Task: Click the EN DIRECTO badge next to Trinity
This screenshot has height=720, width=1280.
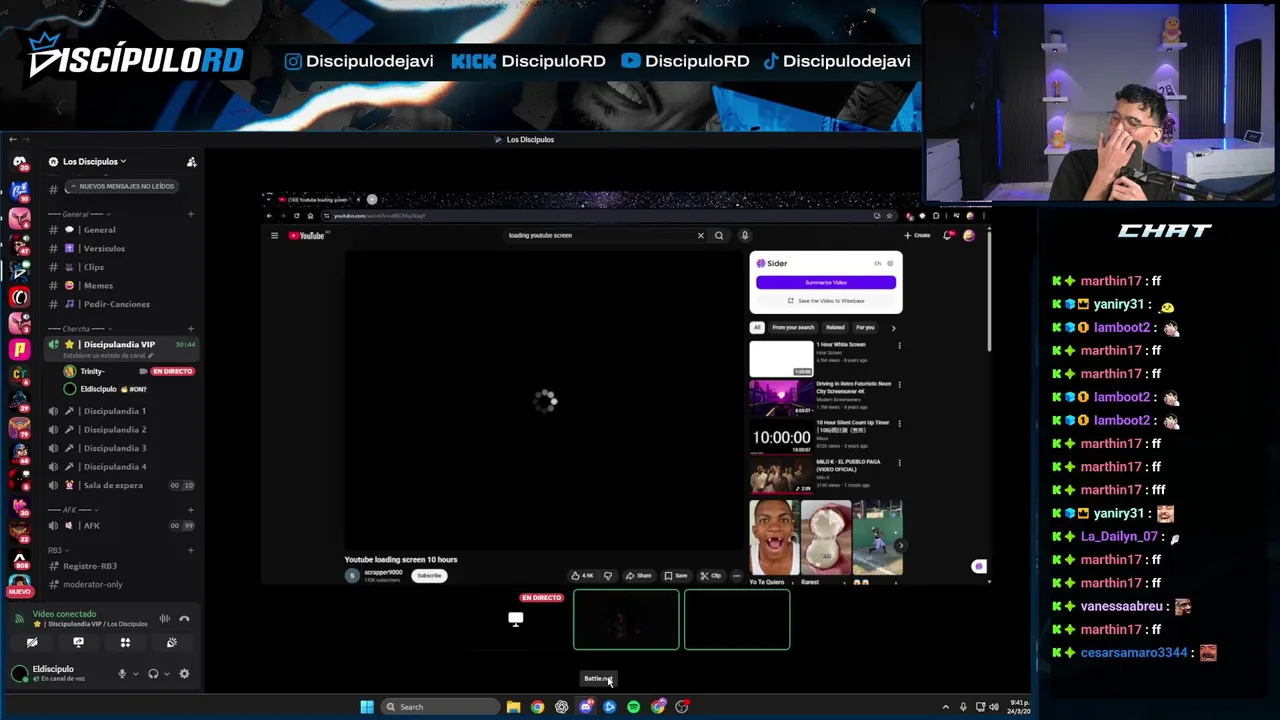Action: click(x=172, y=371)
